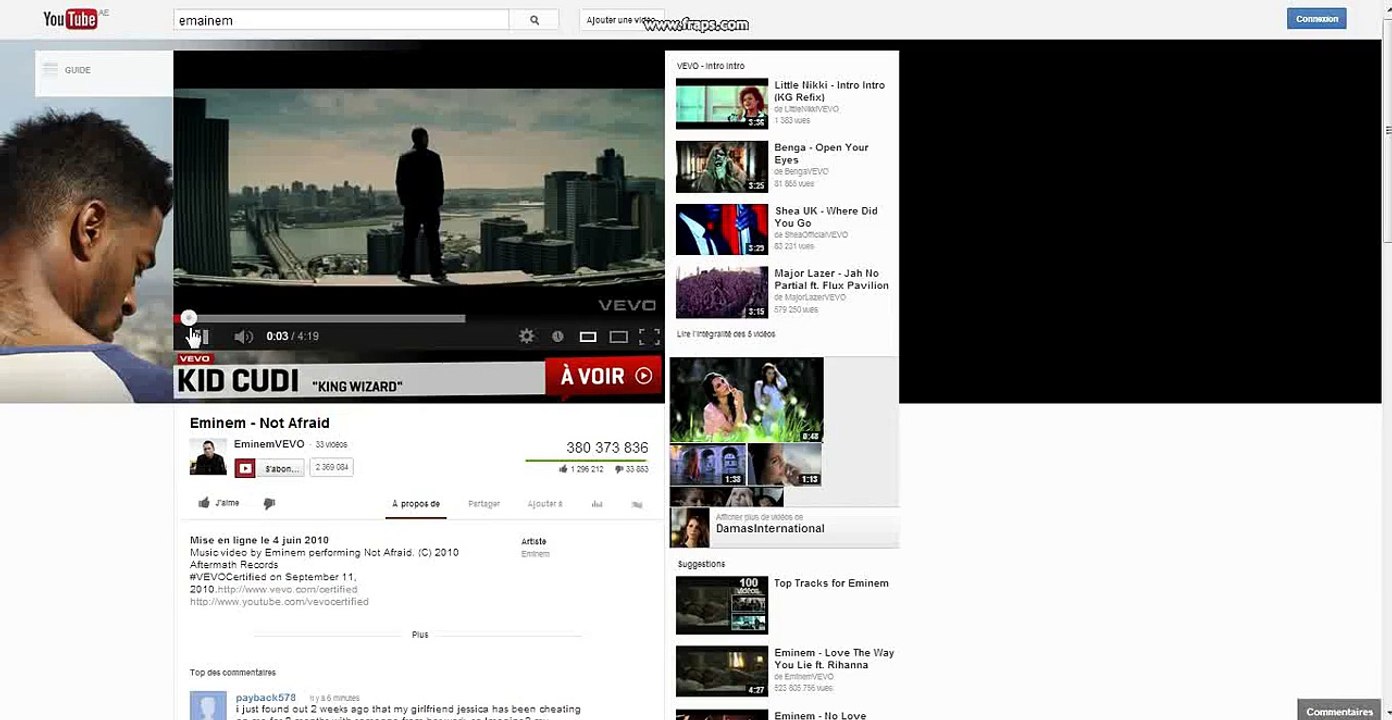Open the 33 vidéos link

[331, 444]
